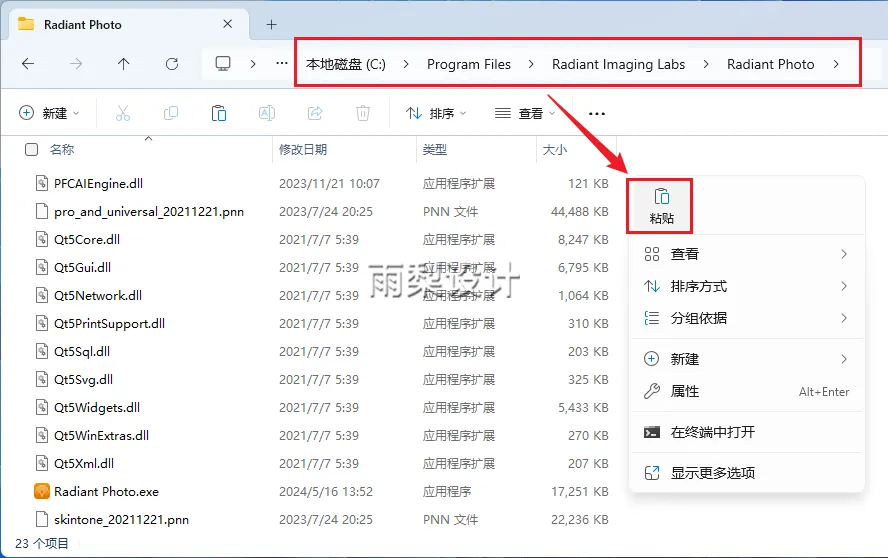This screenshot has height=558, width=888.
Task: Open the 查看 context submenu
Action: click(746, 254)
